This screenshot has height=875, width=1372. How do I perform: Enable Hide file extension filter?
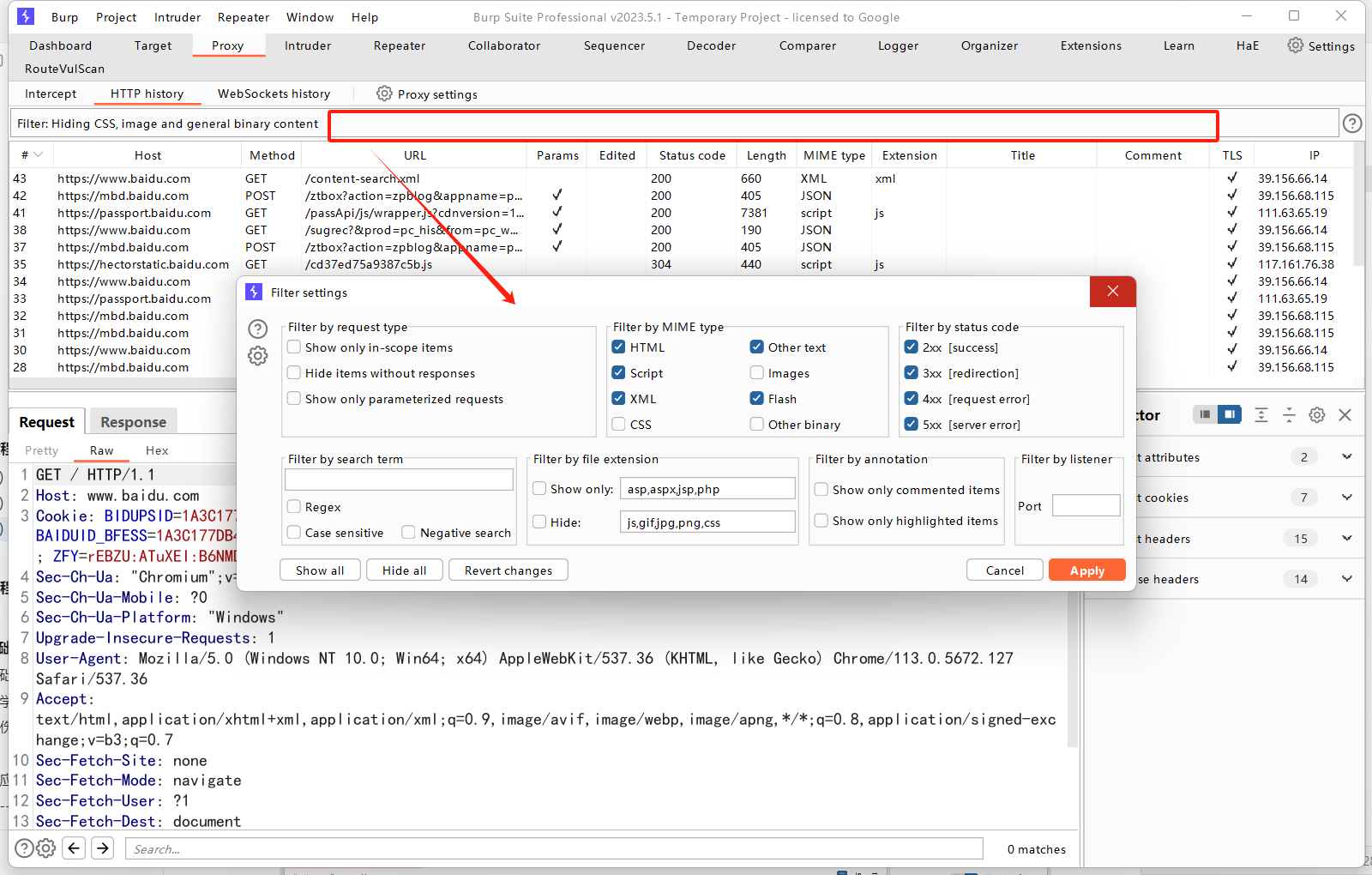pyautogui.click(x=539, y=522)
